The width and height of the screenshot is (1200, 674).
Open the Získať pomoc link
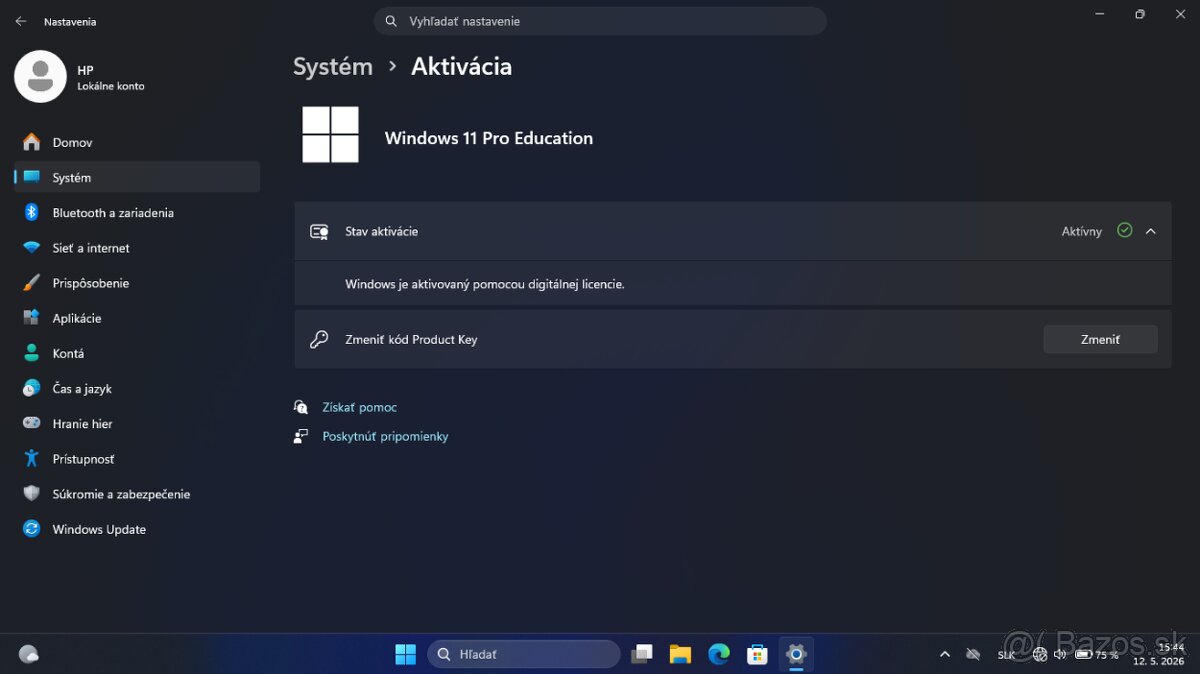pyautogui.click(x=359, y=407)
